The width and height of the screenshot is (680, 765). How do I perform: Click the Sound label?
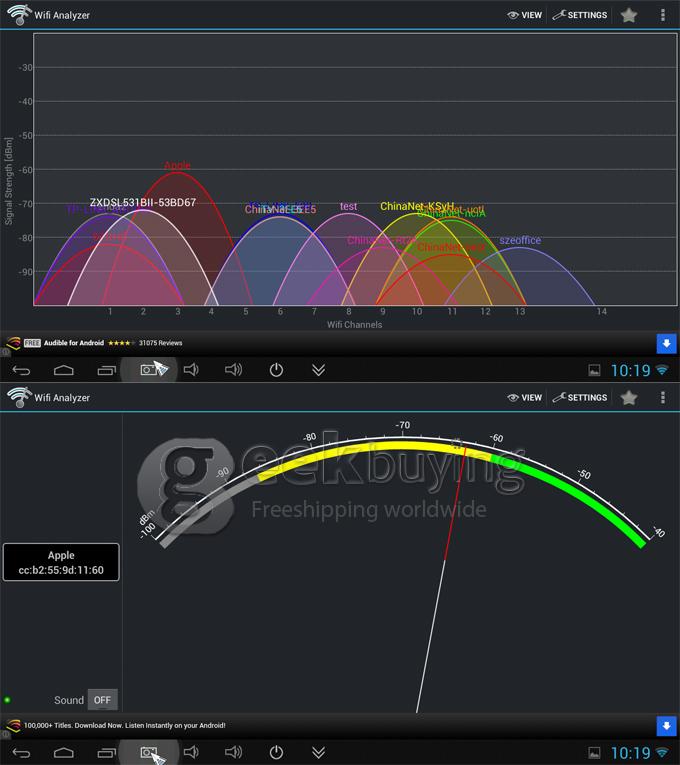[69, 700]
